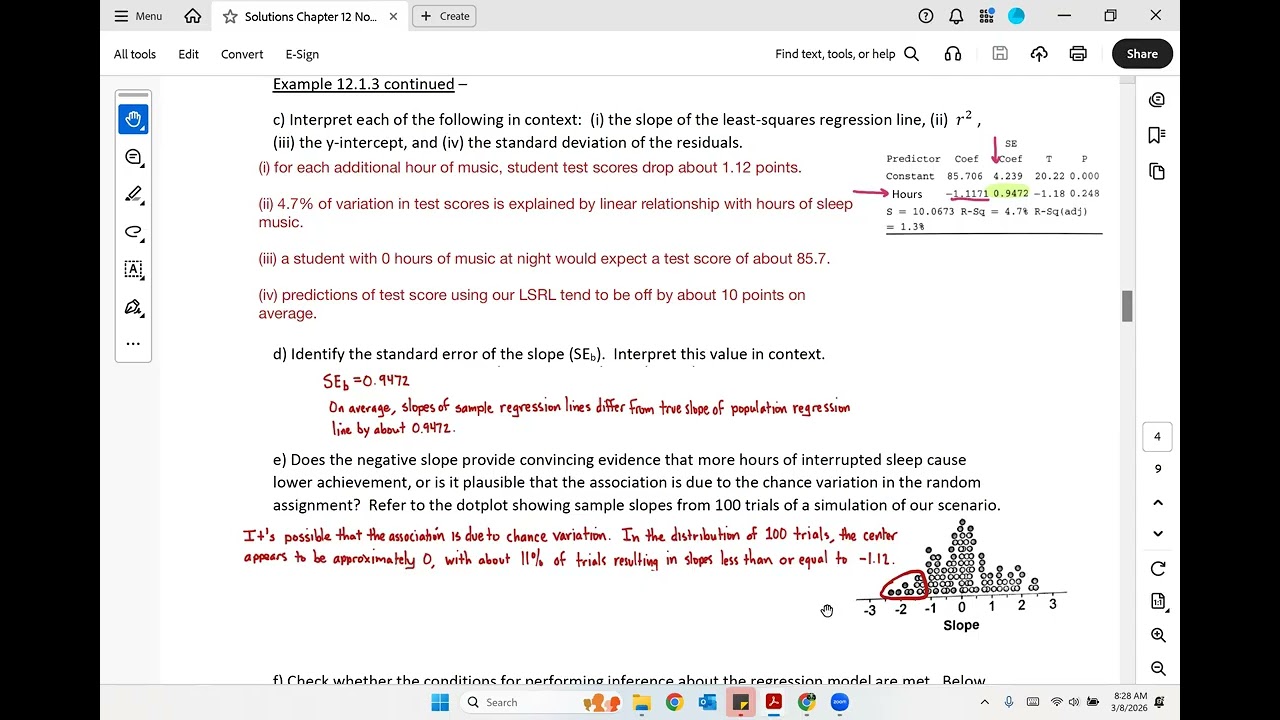Select the Fill and sign pen tool
Viewport: 1280px width, 720px height.
134,307
